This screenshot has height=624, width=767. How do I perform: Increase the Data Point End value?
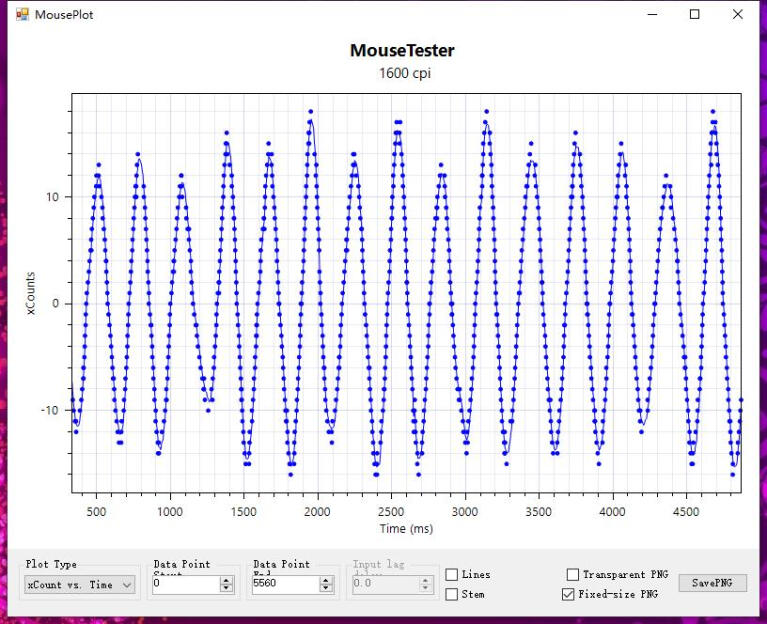pos(327,581)
